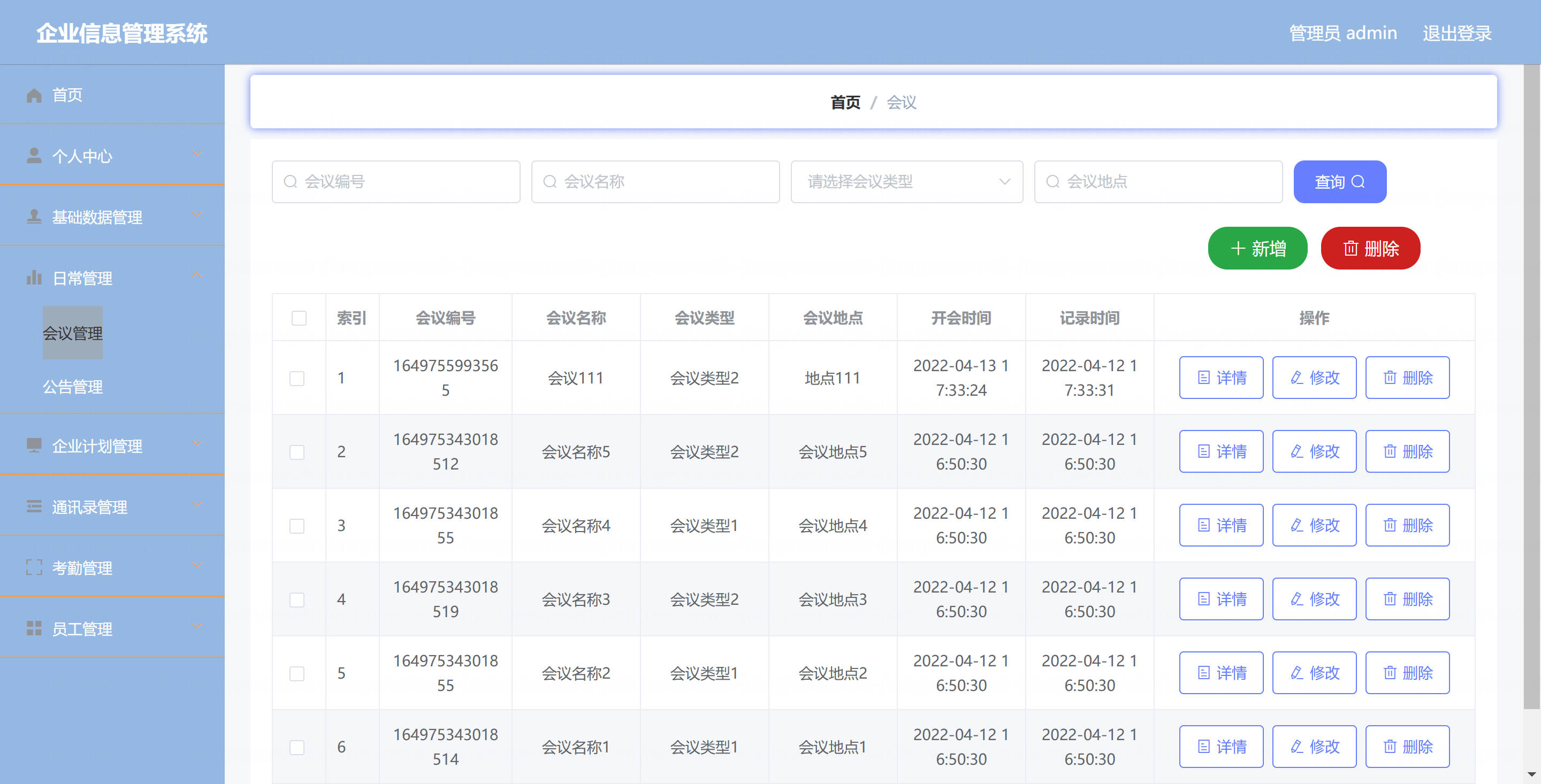Click the blue 查询 button

[1339, 182]
